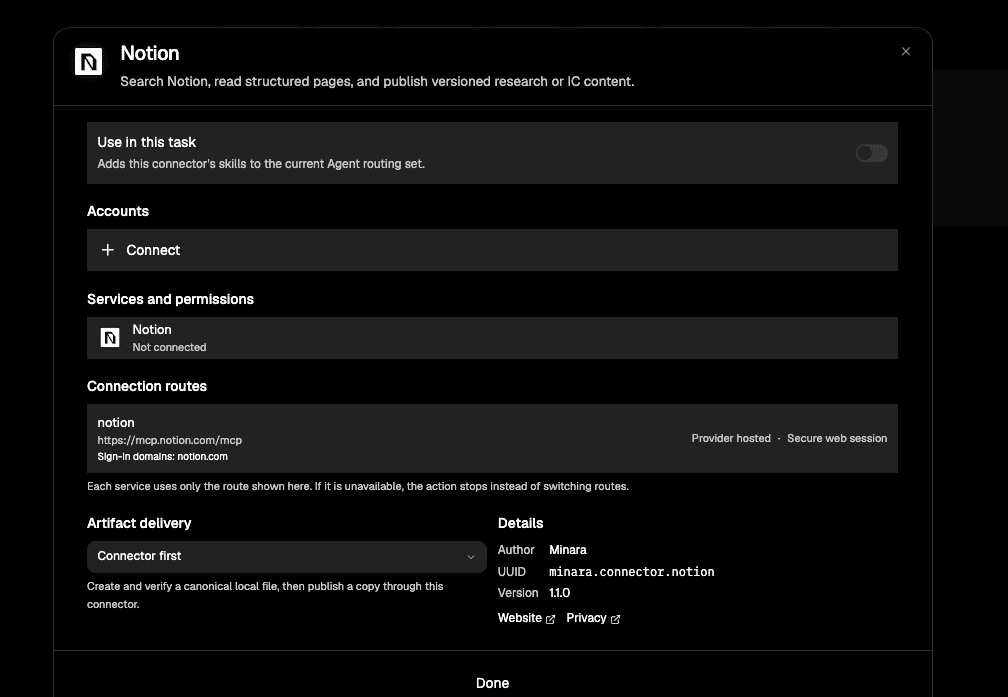Click the Accounts section heading
This screenshot has width=1008, height=697.
pos(118,211)
